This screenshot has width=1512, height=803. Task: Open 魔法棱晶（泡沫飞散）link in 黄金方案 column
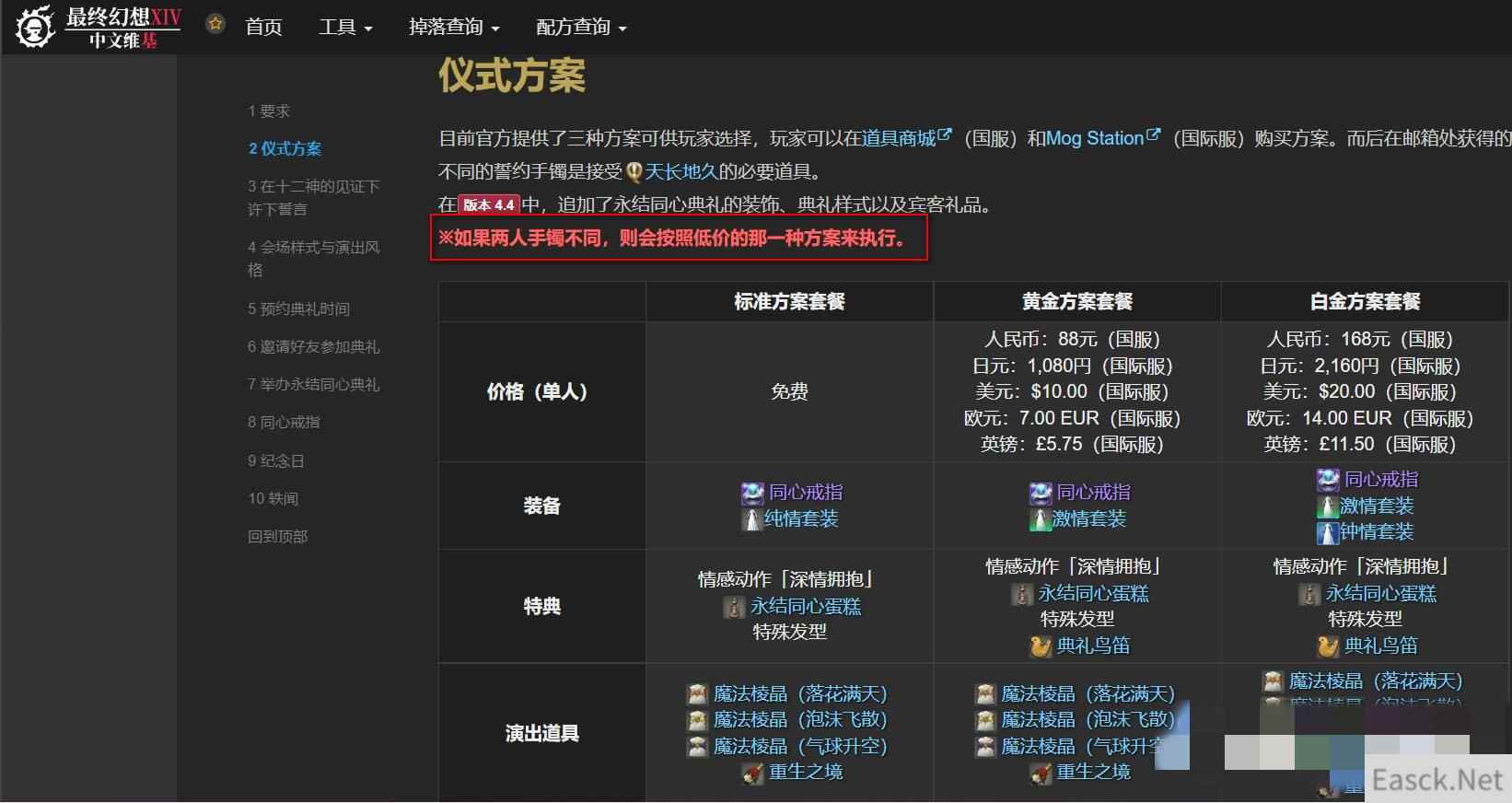coord(1087,719)
